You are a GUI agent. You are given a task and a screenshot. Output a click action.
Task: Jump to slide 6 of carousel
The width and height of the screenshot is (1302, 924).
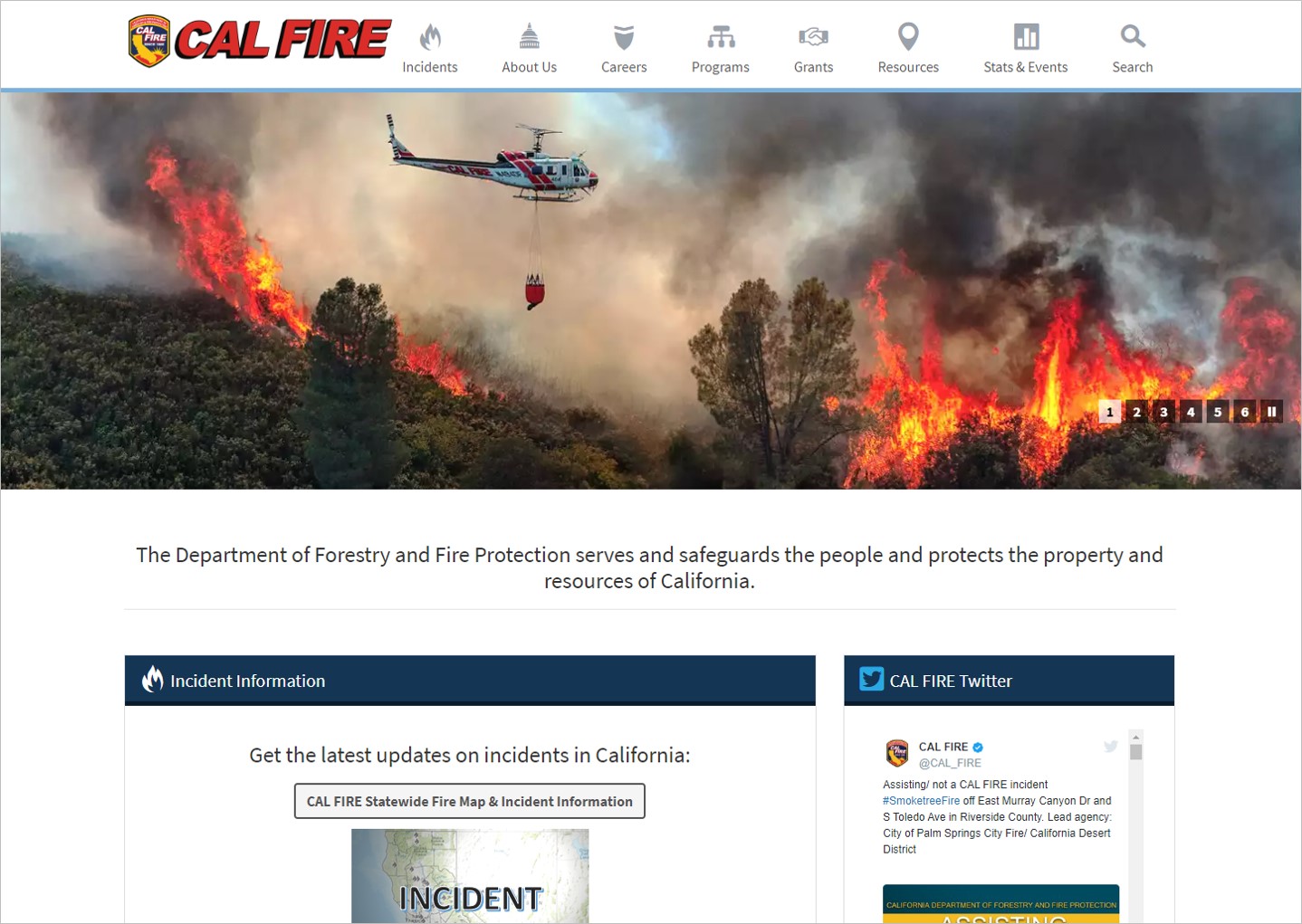click(1245, 412)
